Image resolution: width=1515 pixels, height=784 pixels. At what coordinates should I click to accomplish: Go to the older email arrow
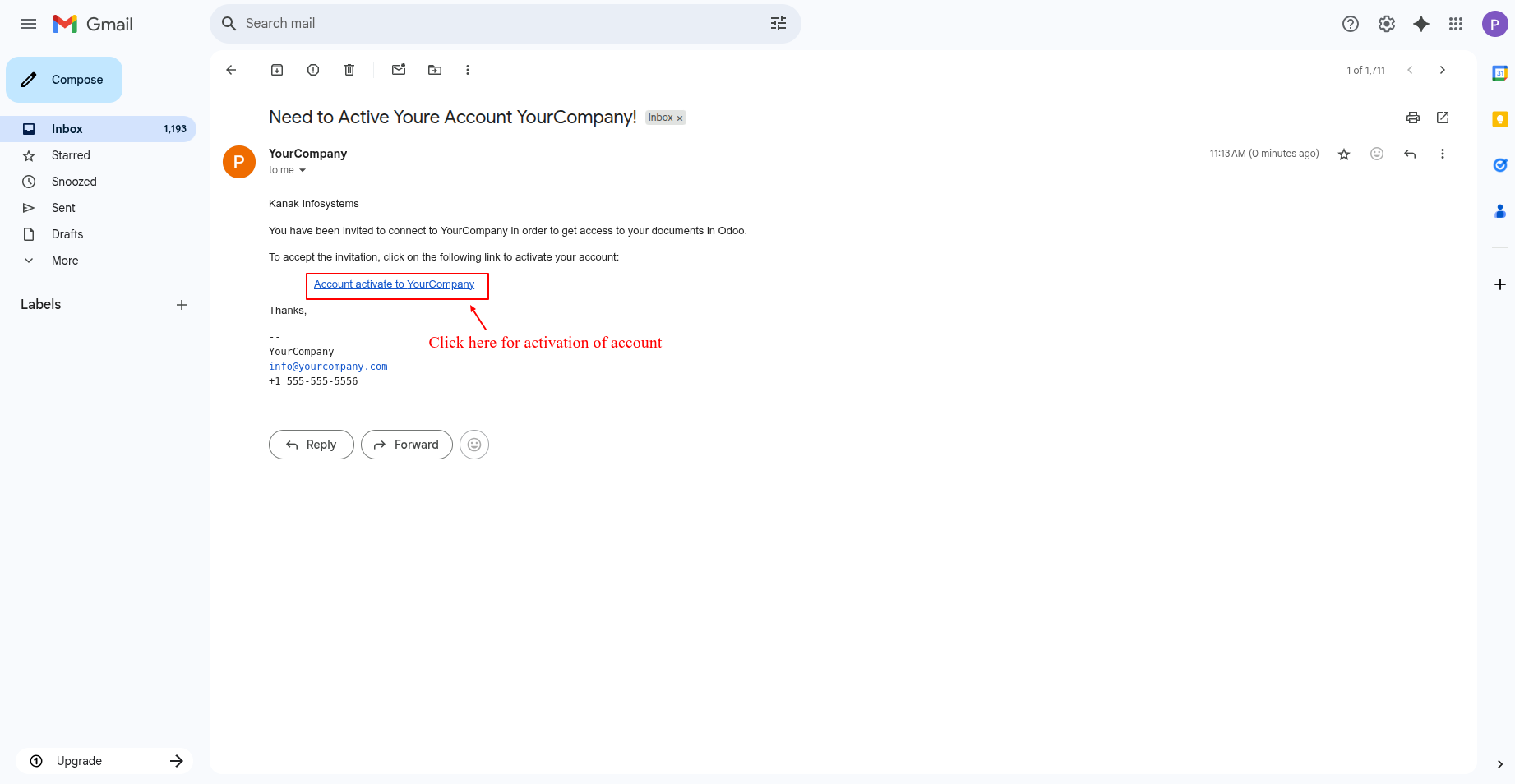1443,70
